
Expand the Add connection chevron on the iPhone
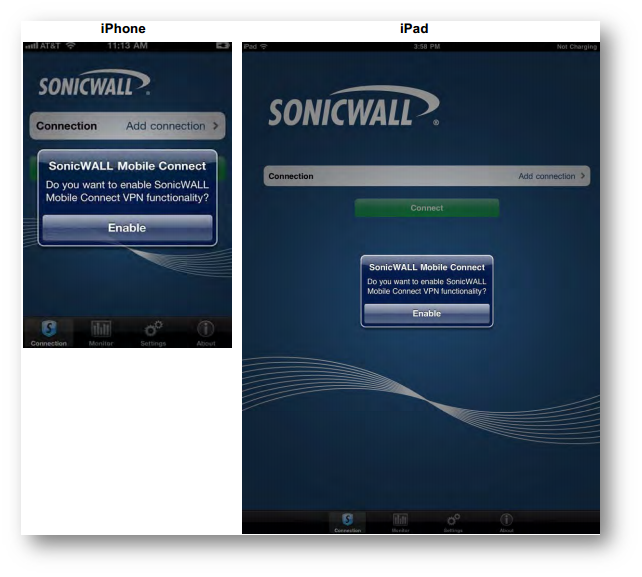(x=215, y=126)
